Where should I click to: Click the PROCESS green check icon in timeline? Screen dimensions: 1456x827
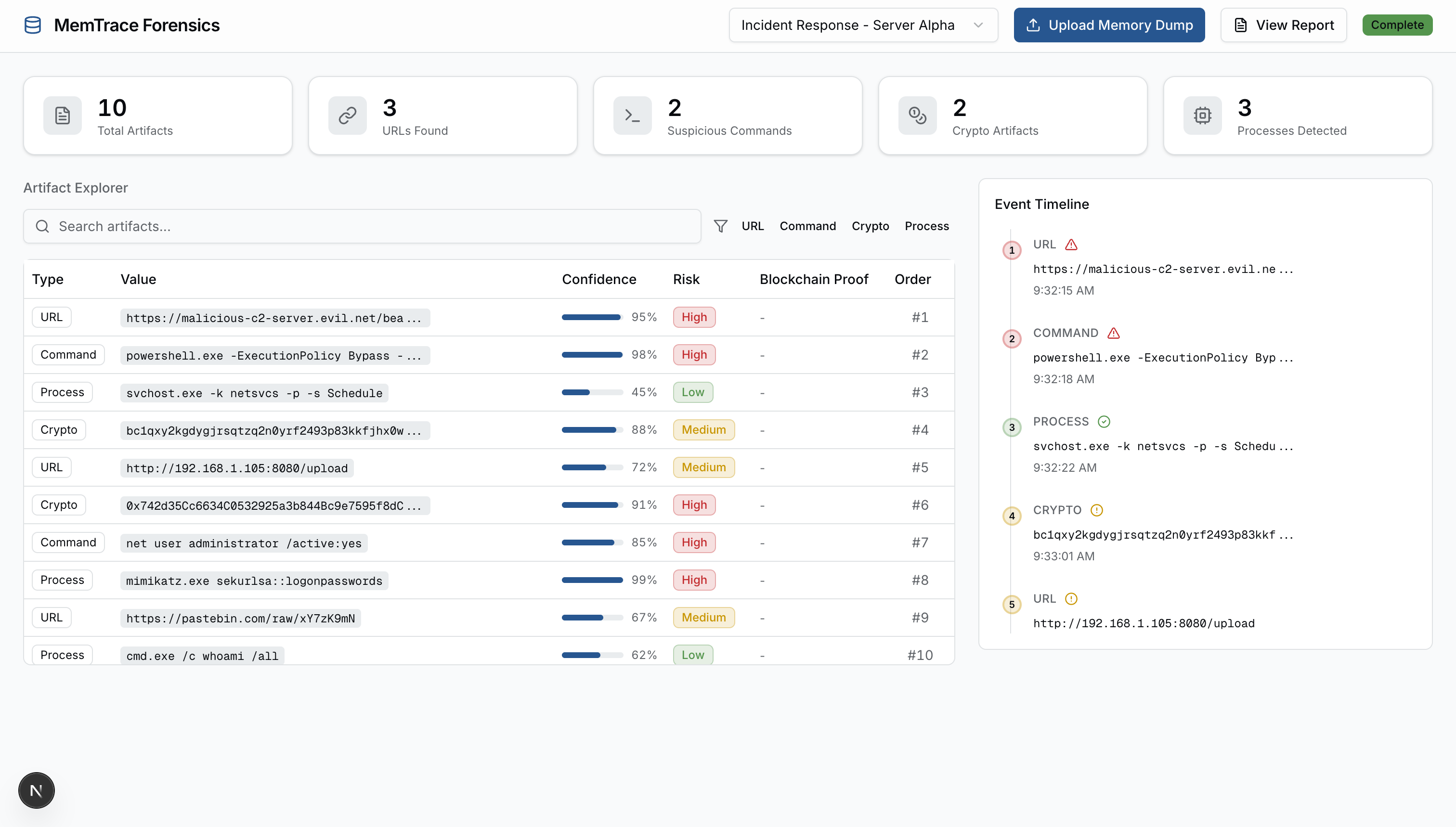coord(1104,422)
